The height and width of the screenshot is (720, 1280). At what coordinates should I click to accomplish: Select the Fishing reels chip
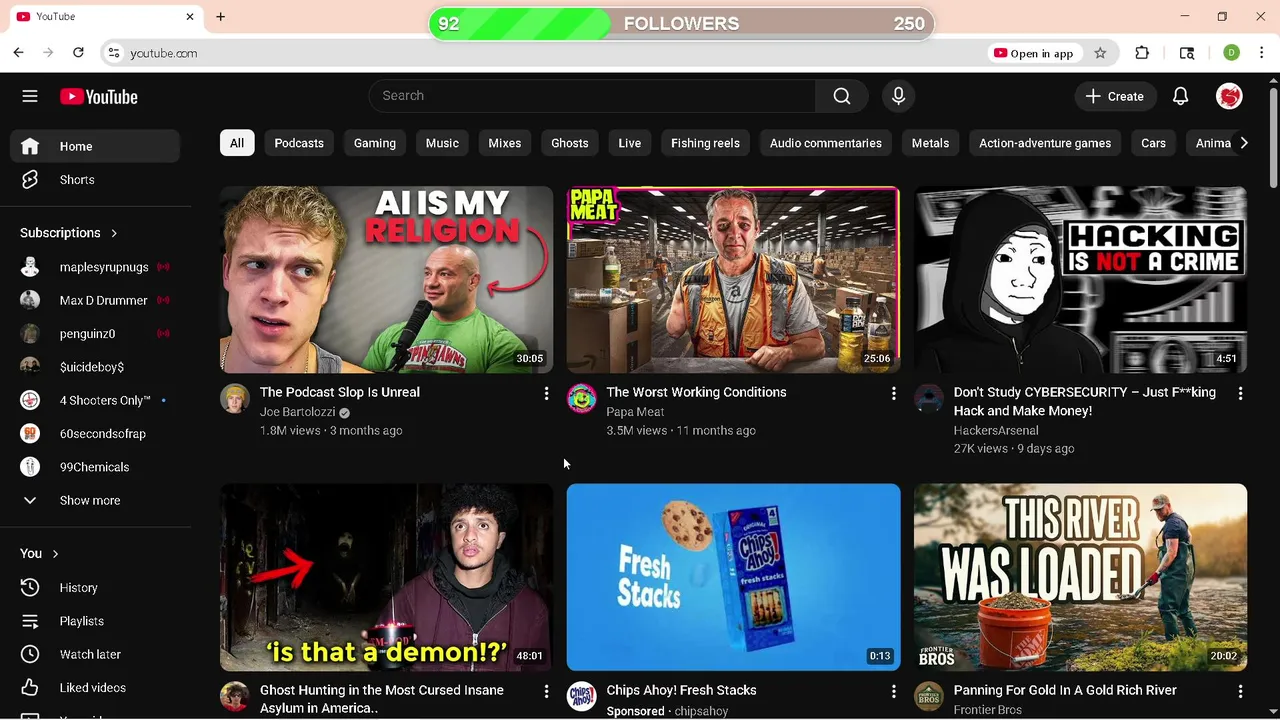pyautogui.click(x=705, y=143)
